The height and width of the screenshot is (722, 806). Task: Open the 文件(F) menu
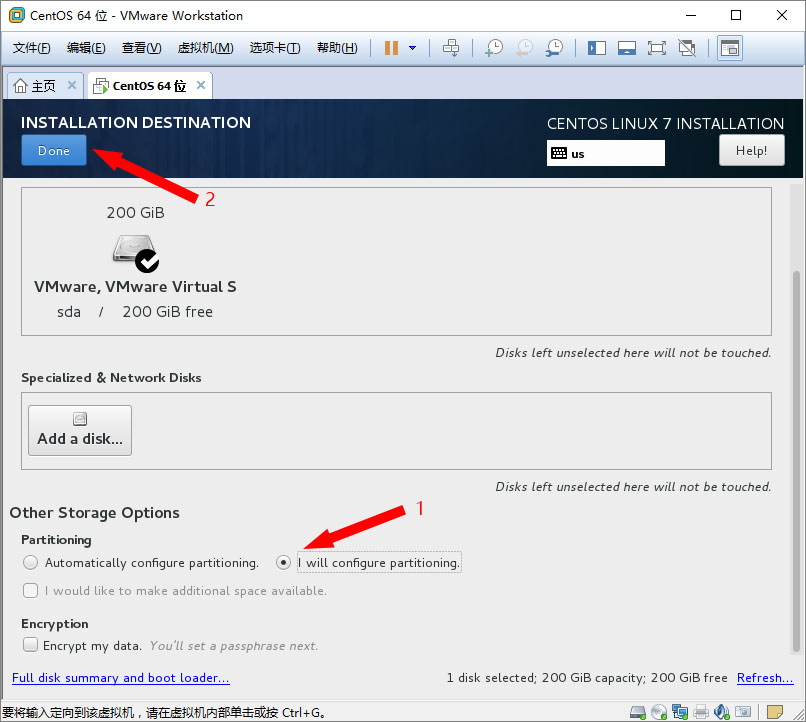[32, 48]
